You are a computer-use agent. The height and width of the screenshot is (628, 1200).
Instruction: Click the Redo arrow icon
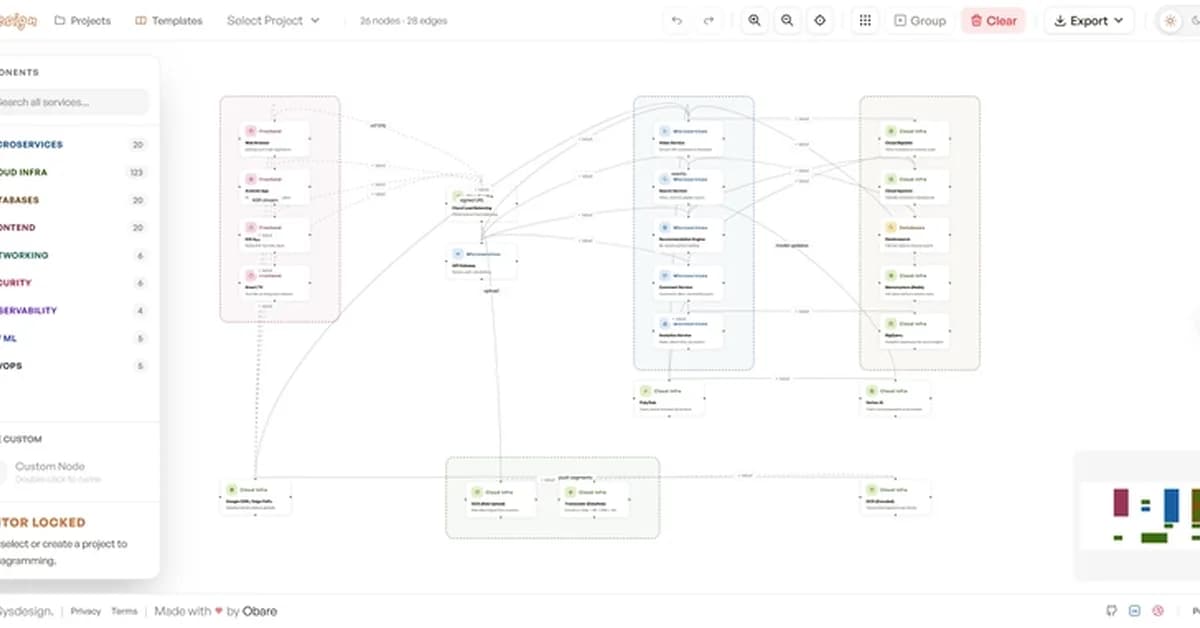click(x=711, y=20)
